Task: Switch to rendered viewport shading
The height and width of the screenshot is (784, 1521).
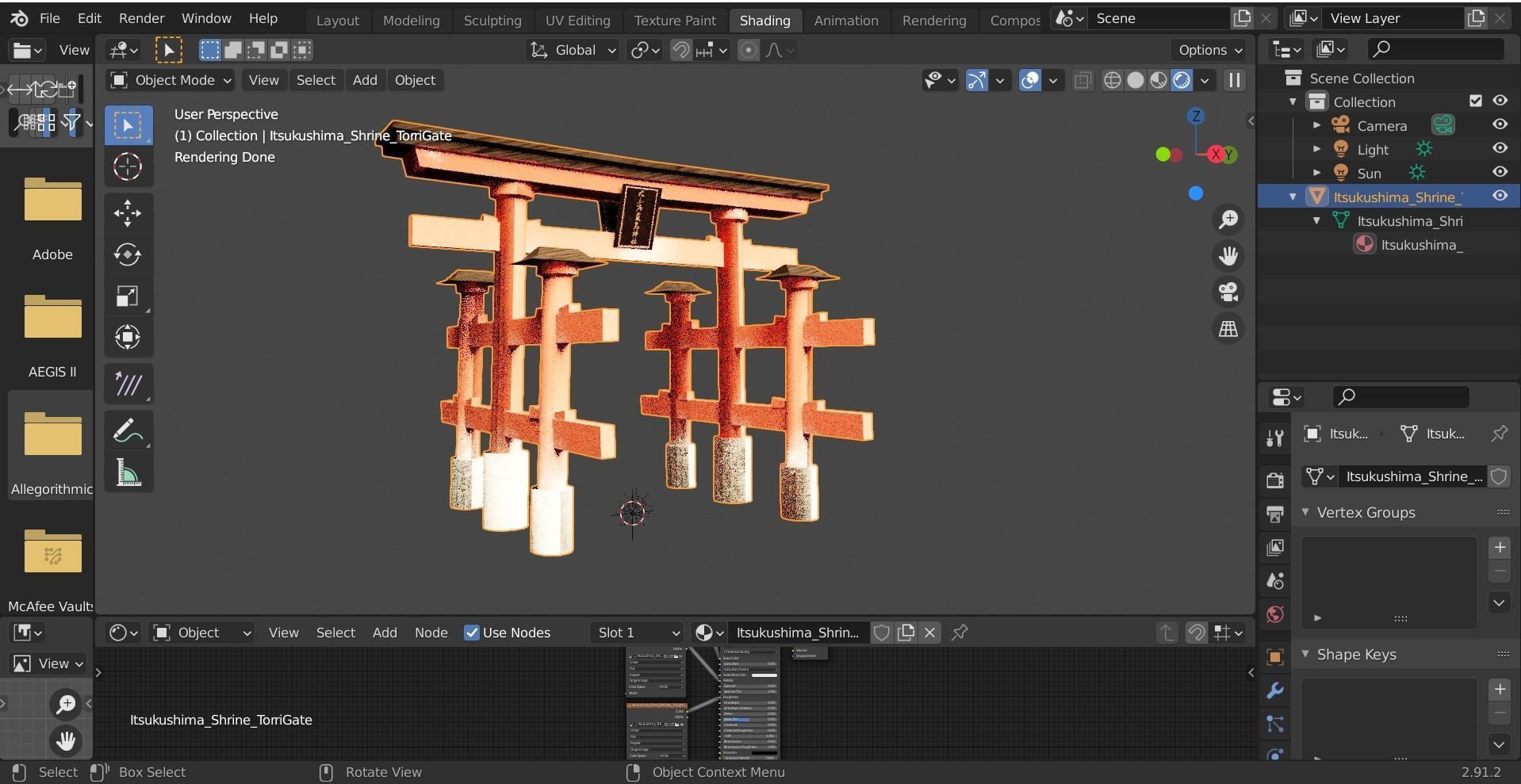Action: pos(1182,80)
